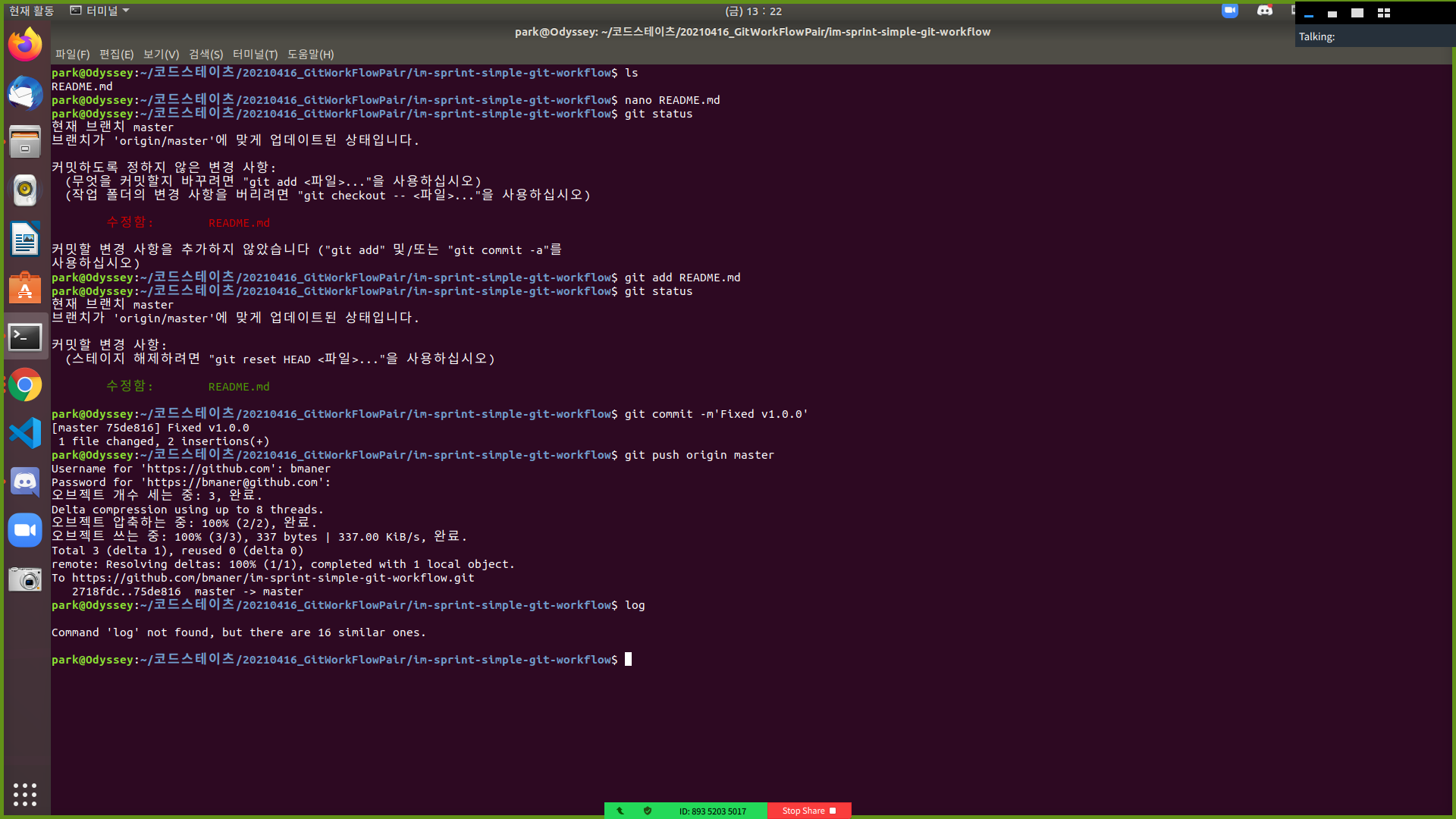The height and width of the screenshot is (819, 1456).
Task: Click the green shield security icon
Action: click(648, 811)
